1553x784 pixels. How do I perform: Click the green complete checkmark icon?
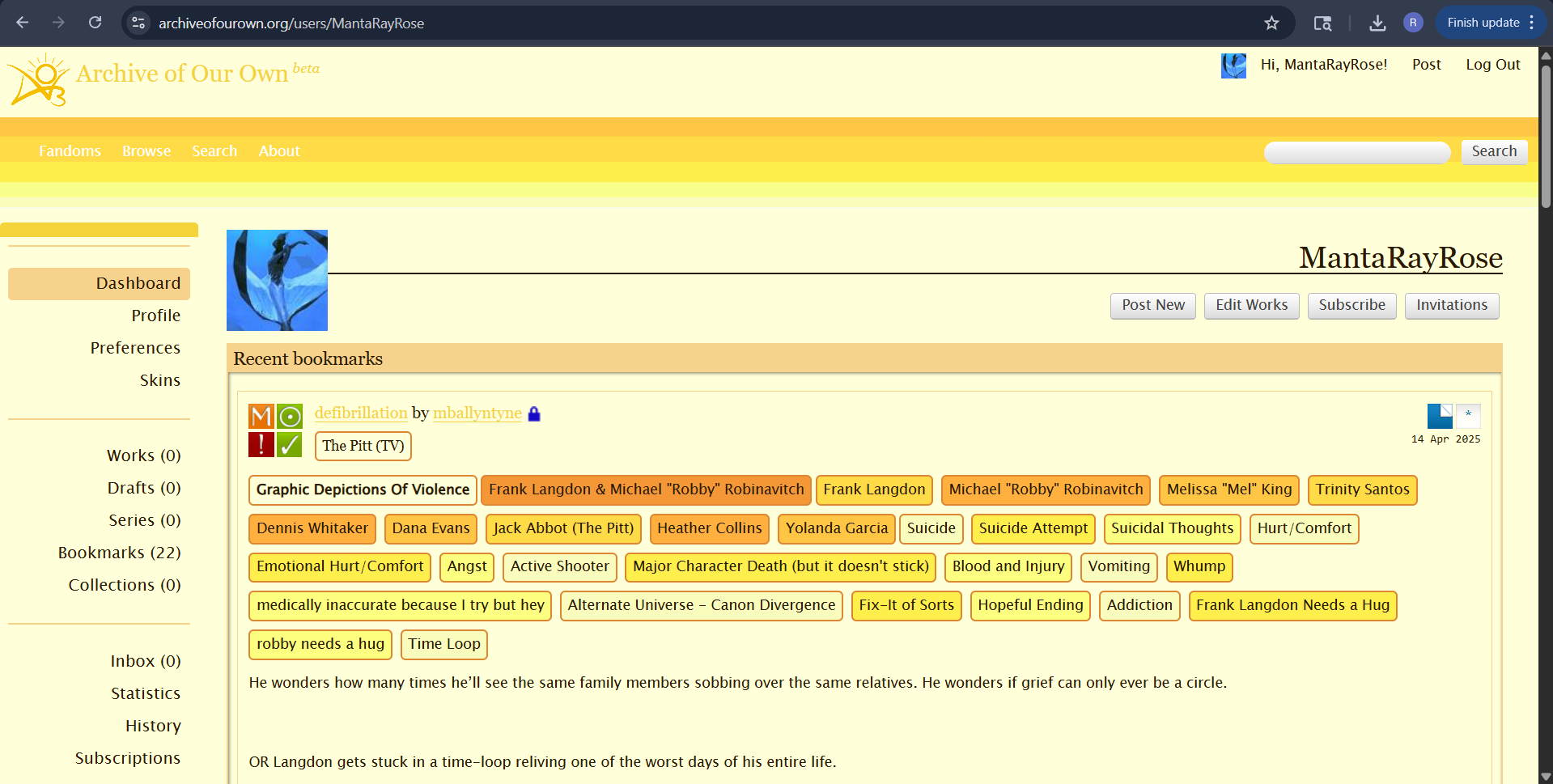tap(290, 444)
